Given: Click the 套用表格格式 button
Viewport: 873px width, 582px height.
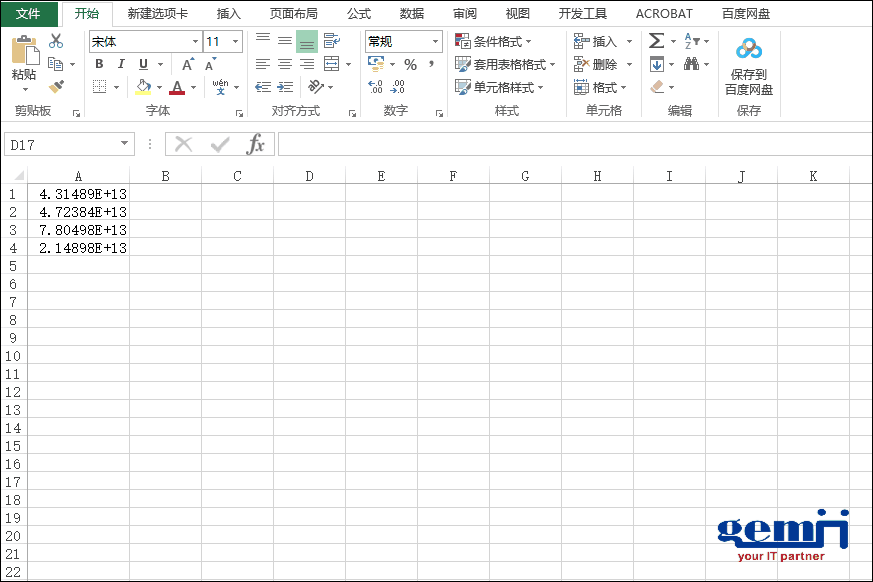Looking at the screenshot, I should (x=503, y=63).
